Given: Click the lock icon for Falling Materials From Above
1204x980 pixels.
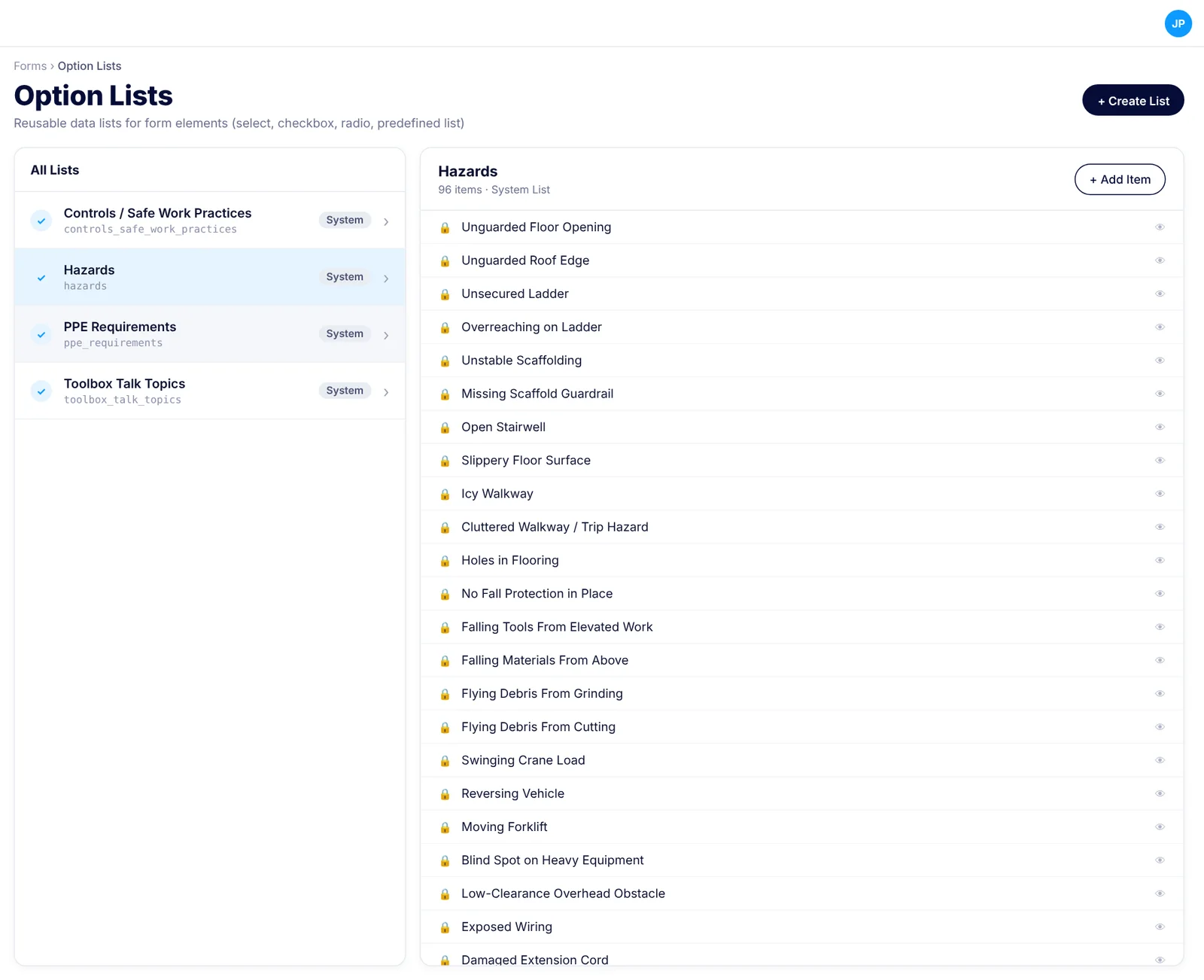Looking at the screenshot, I should click(x=445, y=661).
